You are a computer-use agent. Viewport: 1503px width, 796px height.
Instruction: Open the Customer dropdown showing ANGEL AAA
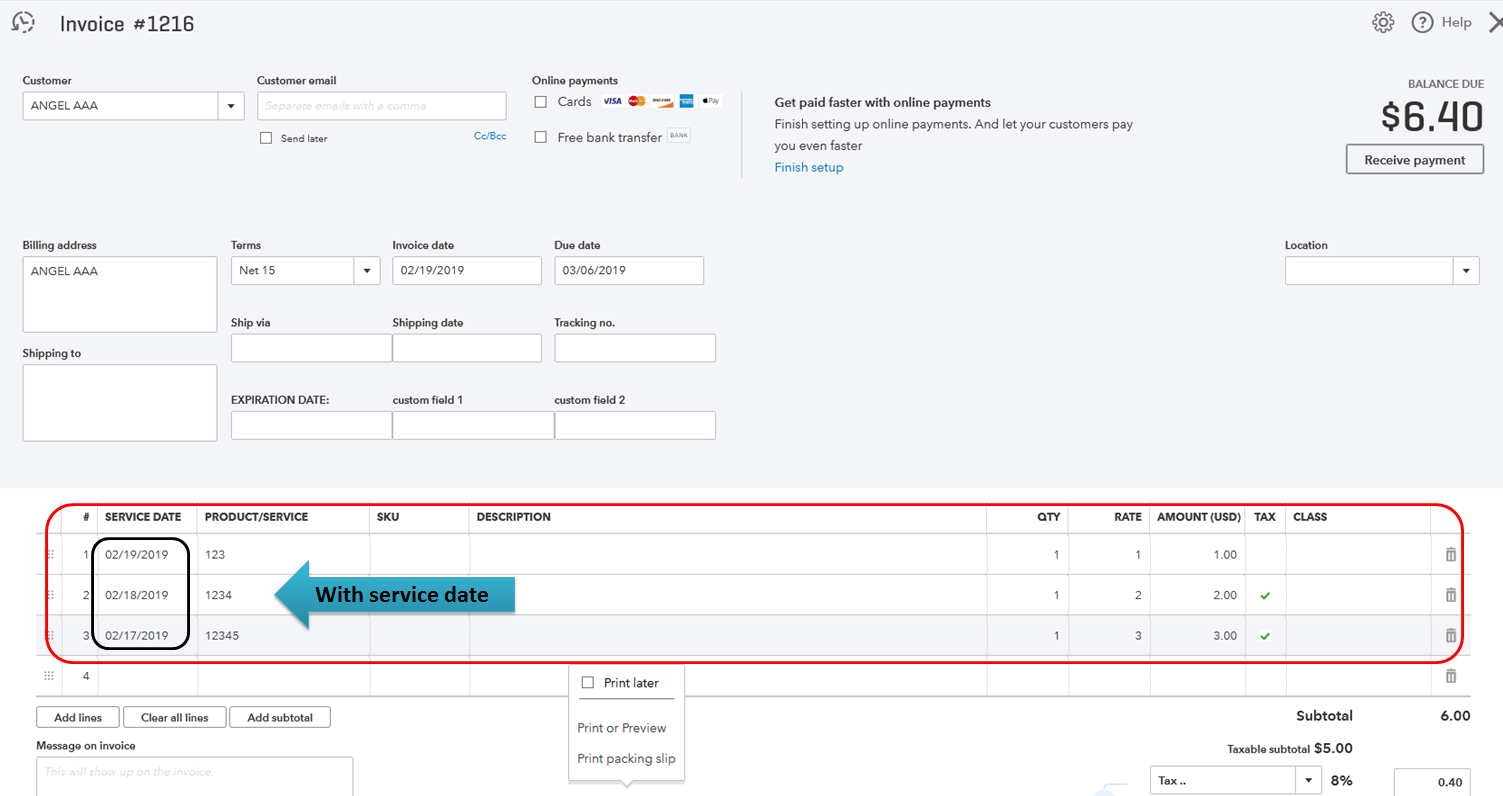231,105
